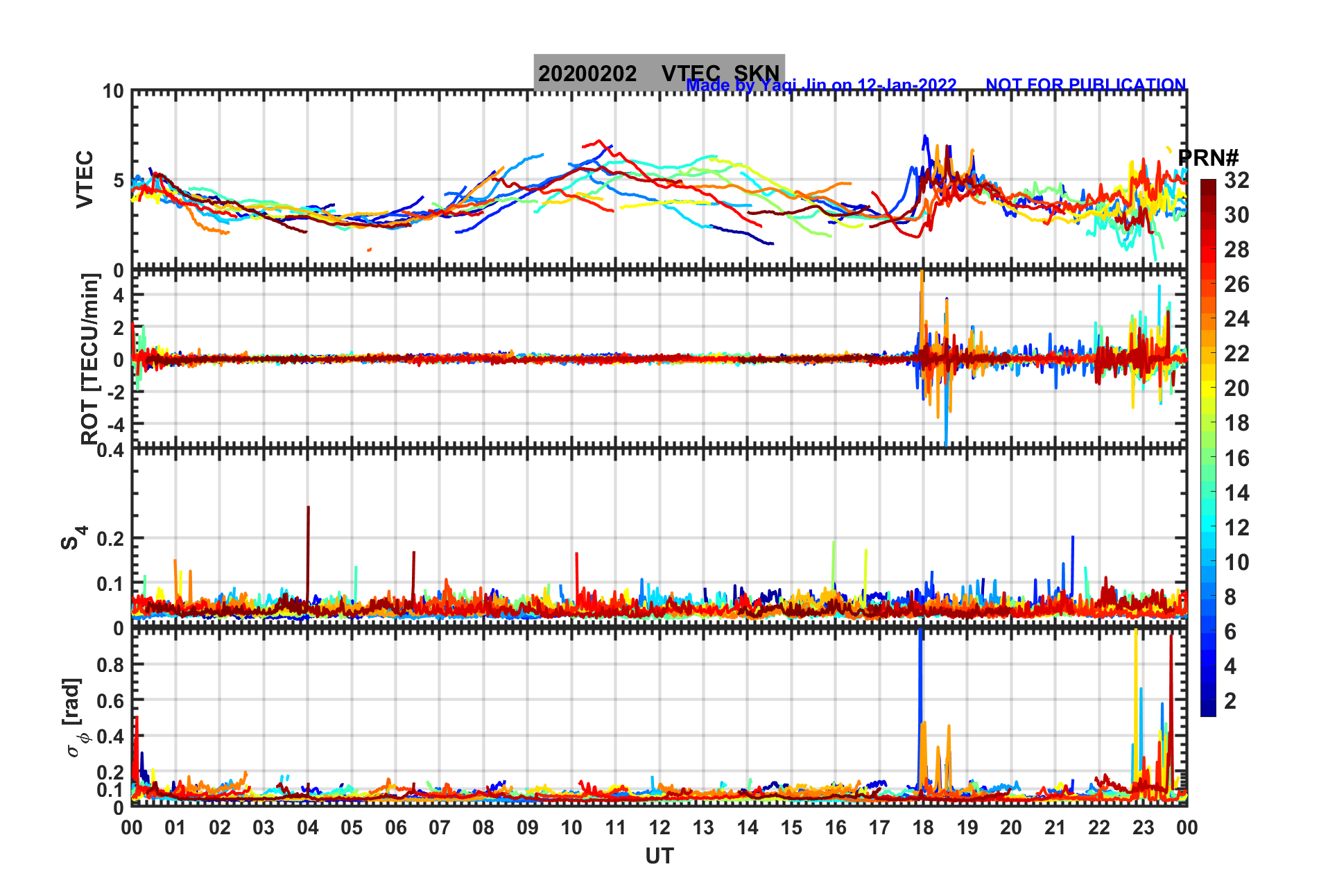The width and height of the screenshot is (1319, 896).
Task: Select the x-axis tick label "21"
Action: [1055, 827]
